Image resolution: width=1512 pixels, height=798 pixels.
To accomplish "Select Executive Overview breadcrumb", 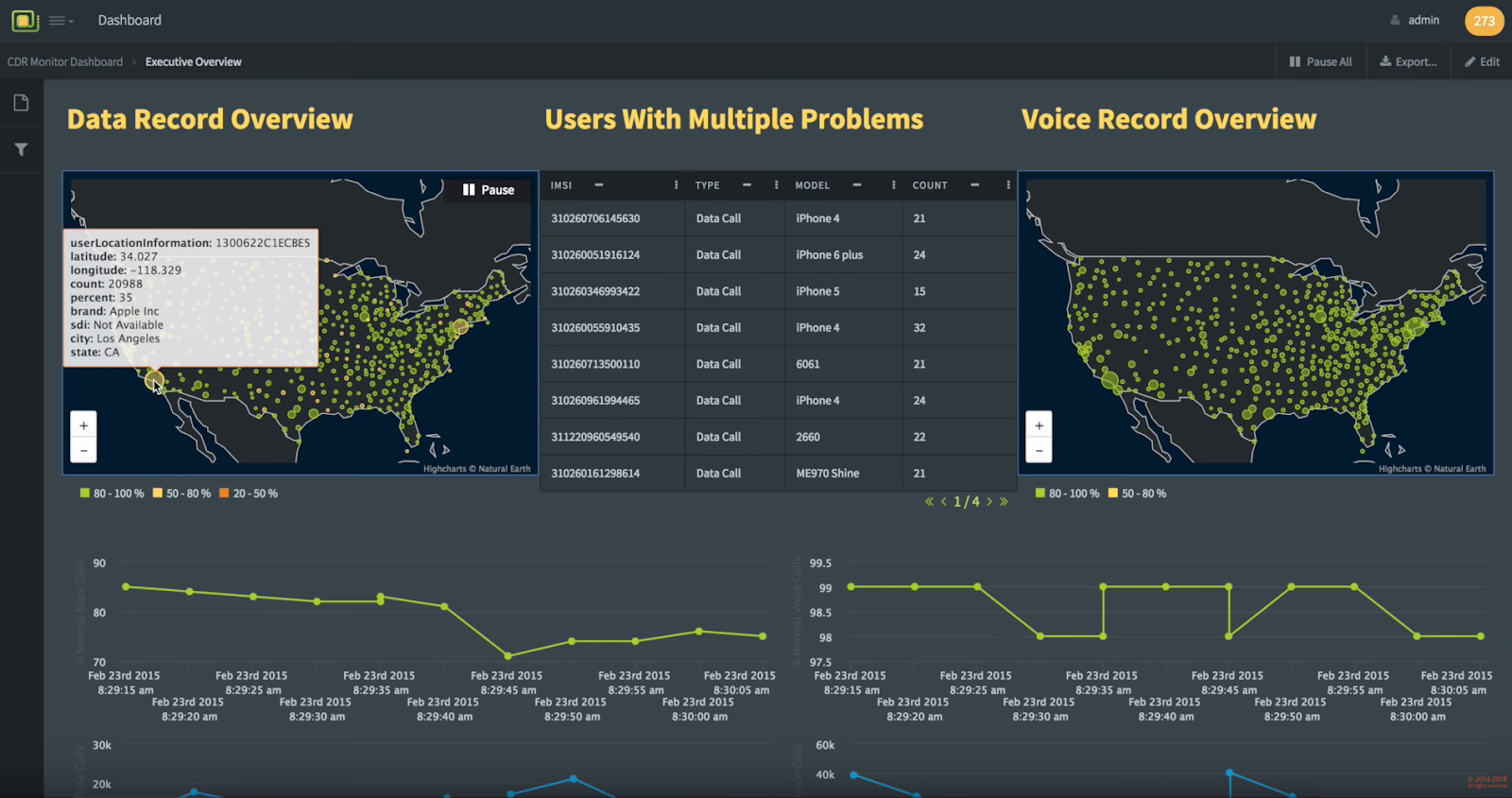I will pos(194,61).
